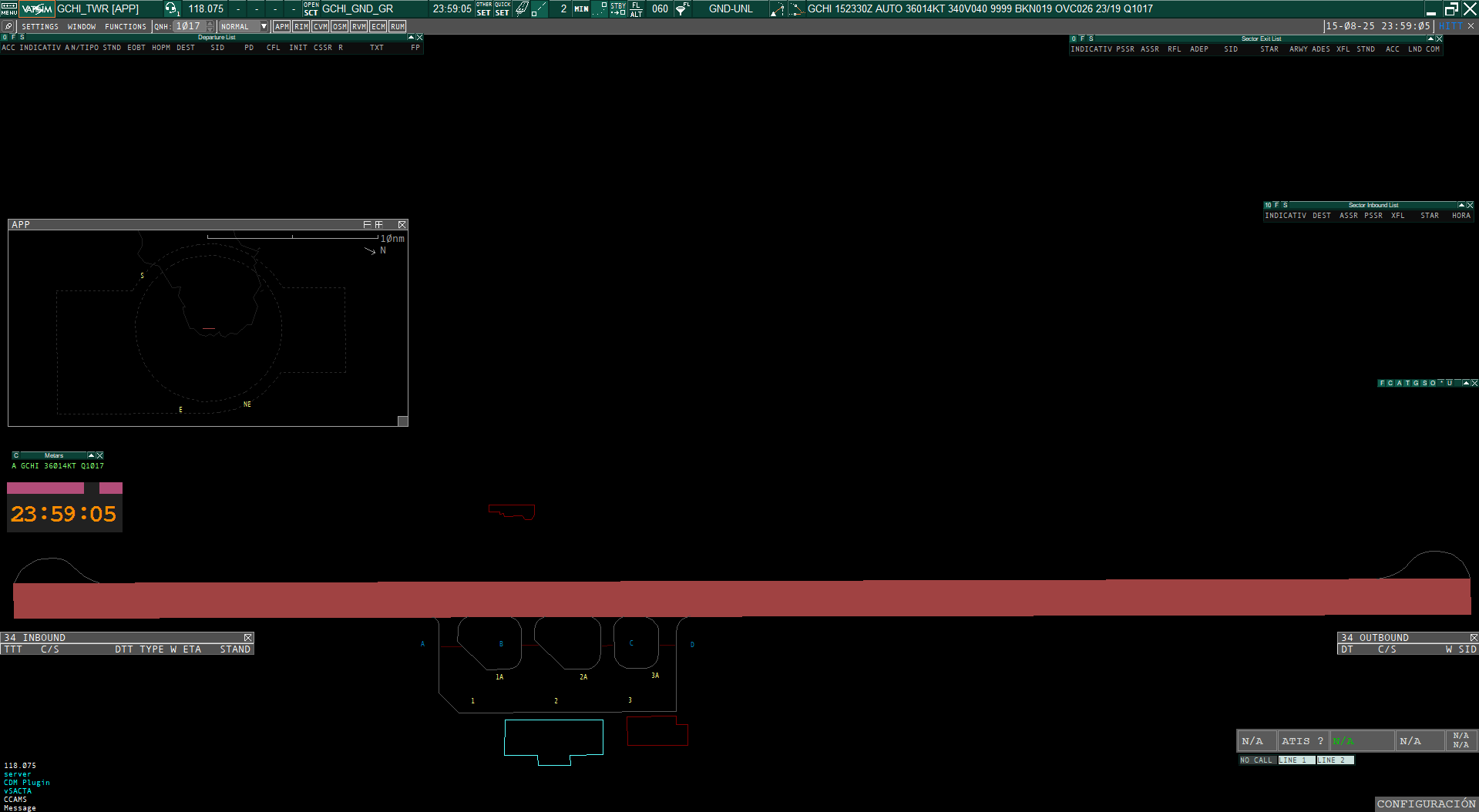Click the first APP window layout icon
This screenshot has height=812, width=1479.
368,225
